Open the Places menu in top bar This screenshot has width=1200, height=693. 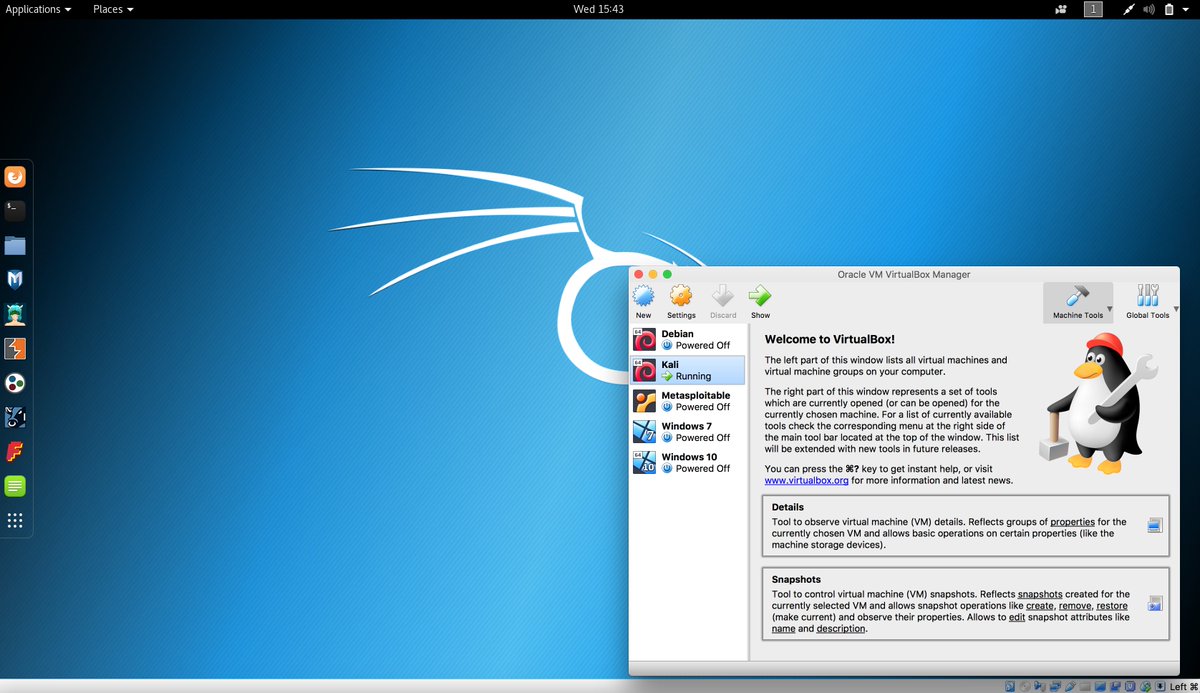click(113, 9)
